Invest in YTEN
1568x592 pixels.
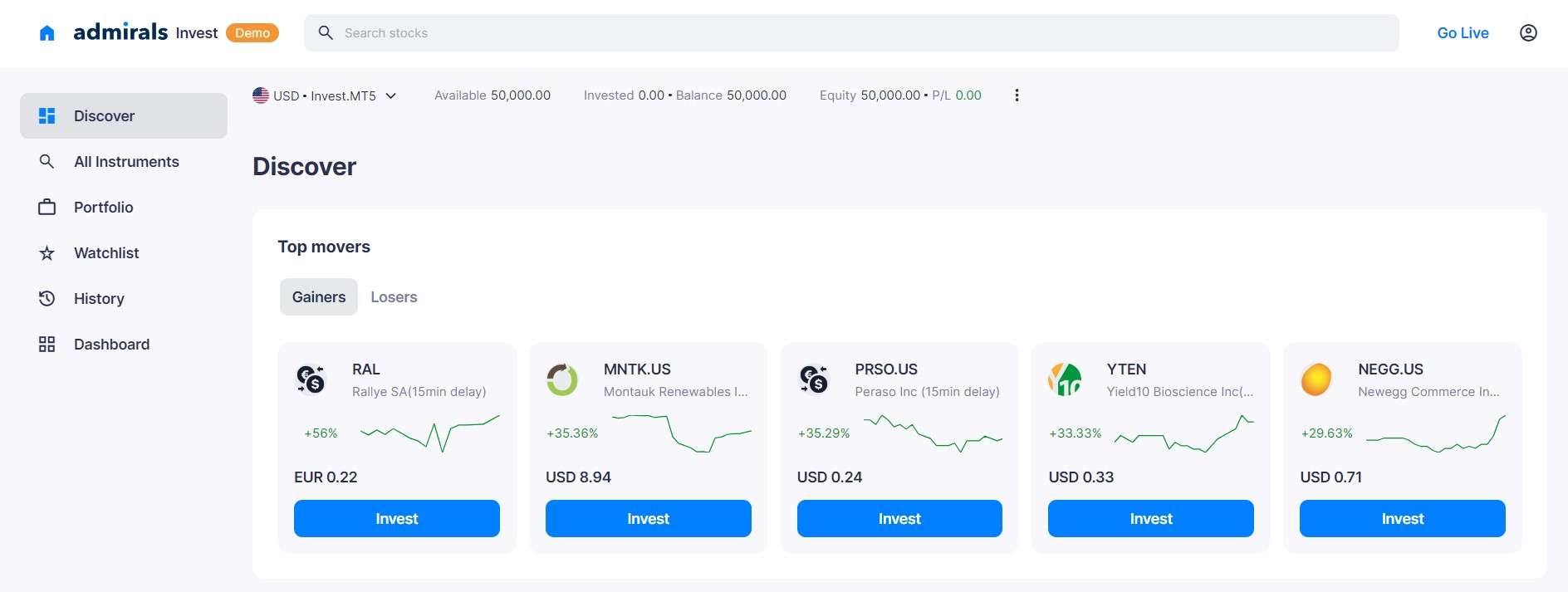click(x=1151, y=518)
